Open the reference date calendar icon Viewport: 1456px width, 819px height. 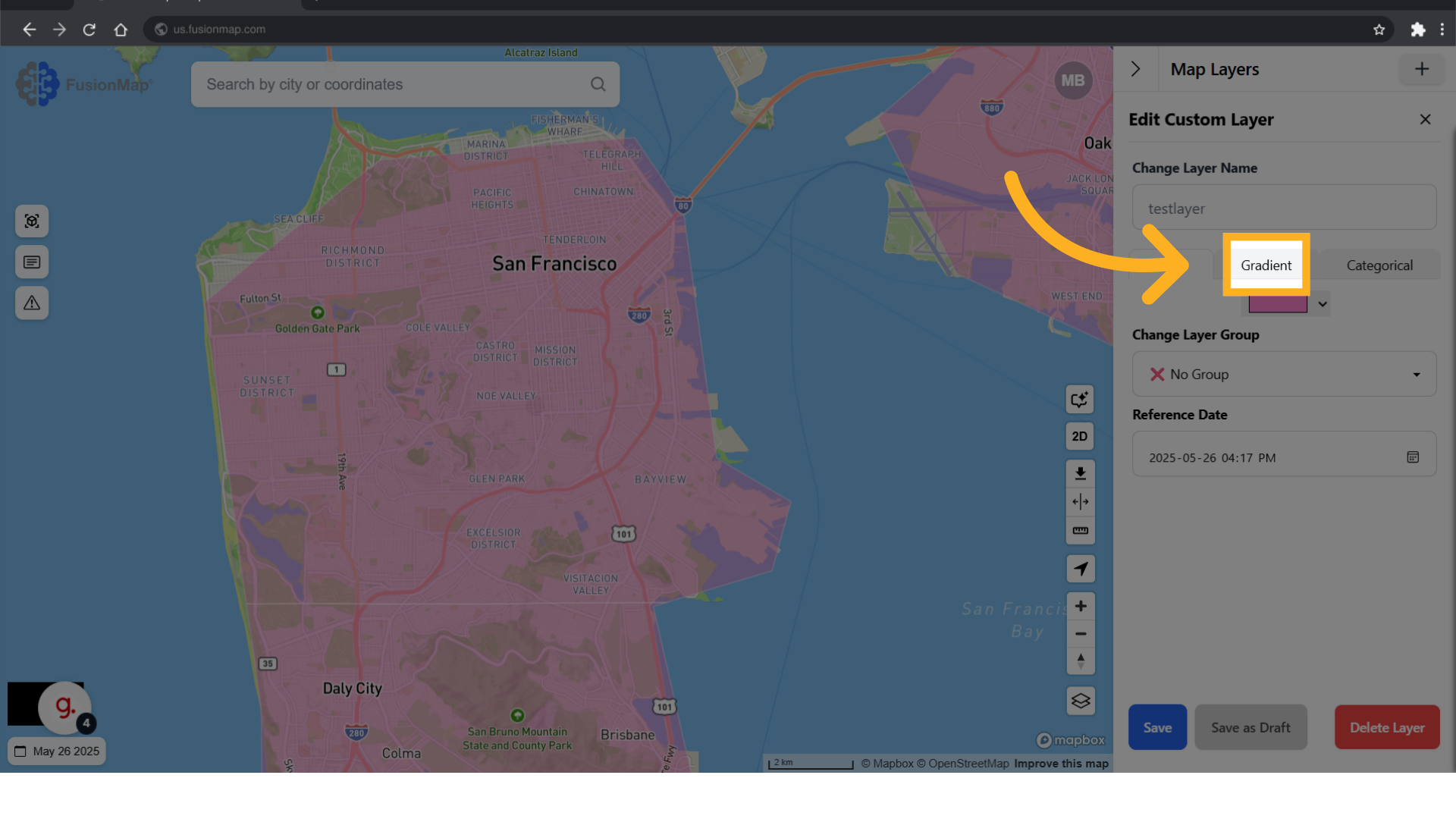pos(1413,457)
